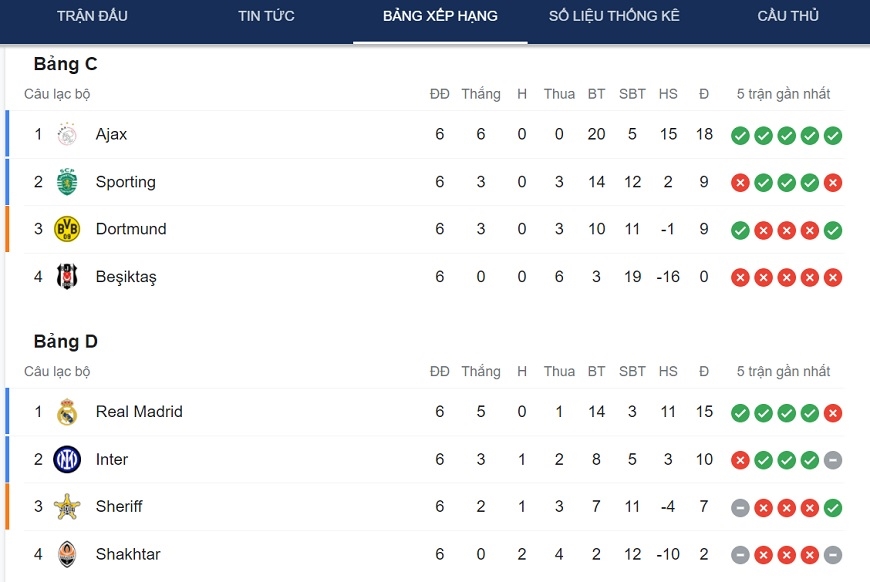
Task: Click the Dortmund BVB badge
Action: [67, 229]
